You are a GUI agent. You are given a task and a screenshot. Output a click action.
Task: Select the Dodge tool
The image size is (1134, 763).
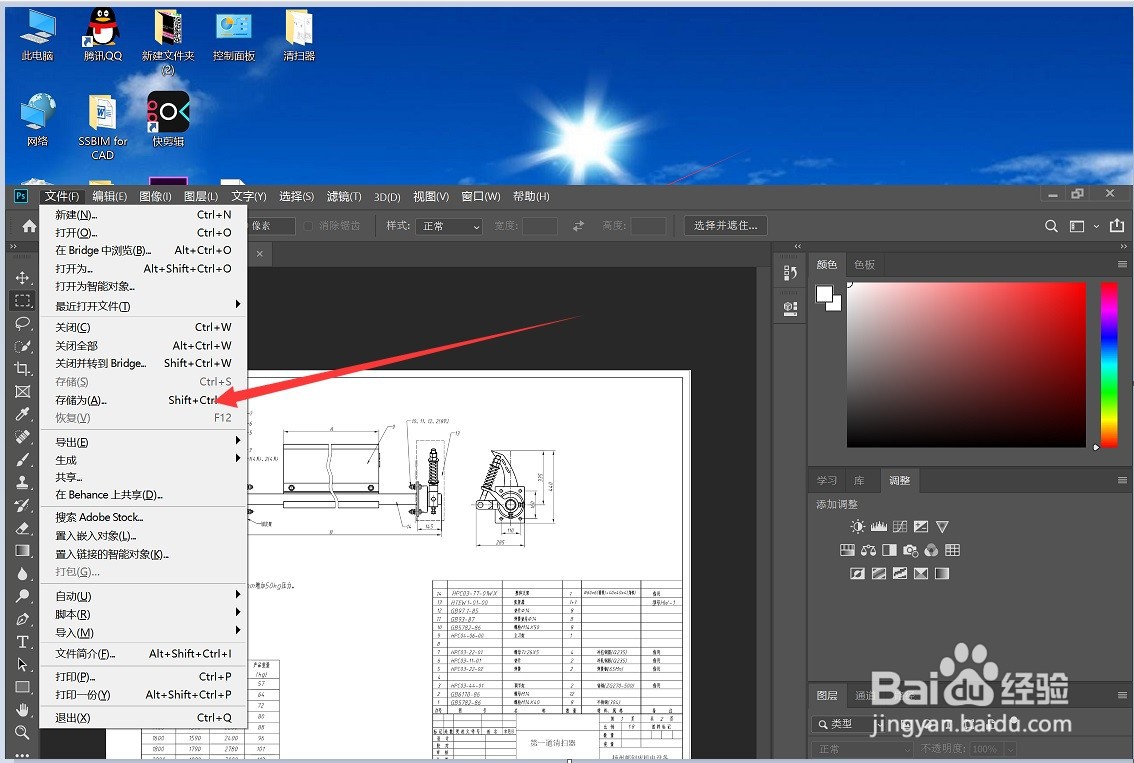click(22, 596)
